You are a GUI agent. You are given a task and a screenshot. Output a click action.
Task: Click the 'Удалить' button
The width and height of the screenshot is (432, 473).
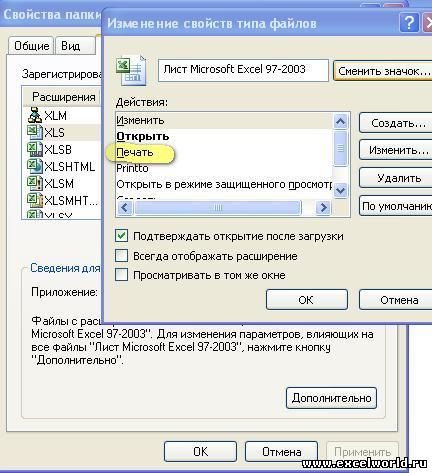pos(396,178)
